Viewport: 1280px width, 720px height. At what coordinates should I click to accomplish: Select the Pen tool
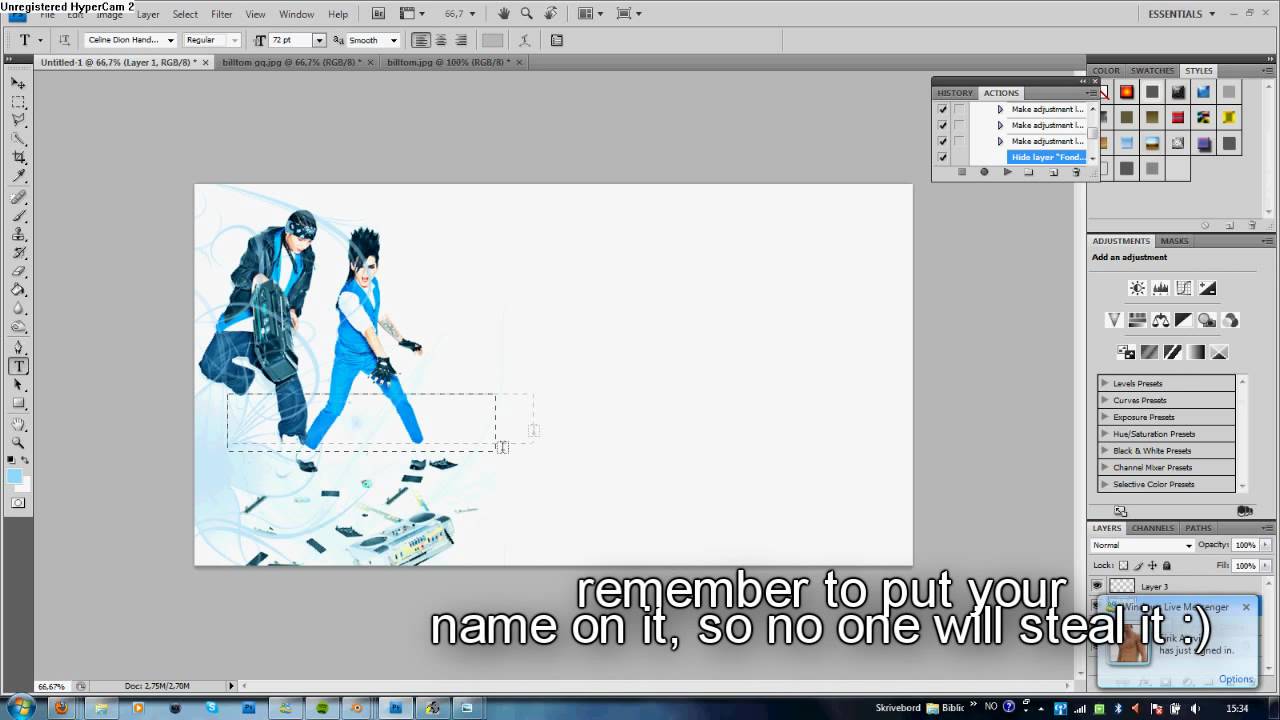click(x=18, y=348)
